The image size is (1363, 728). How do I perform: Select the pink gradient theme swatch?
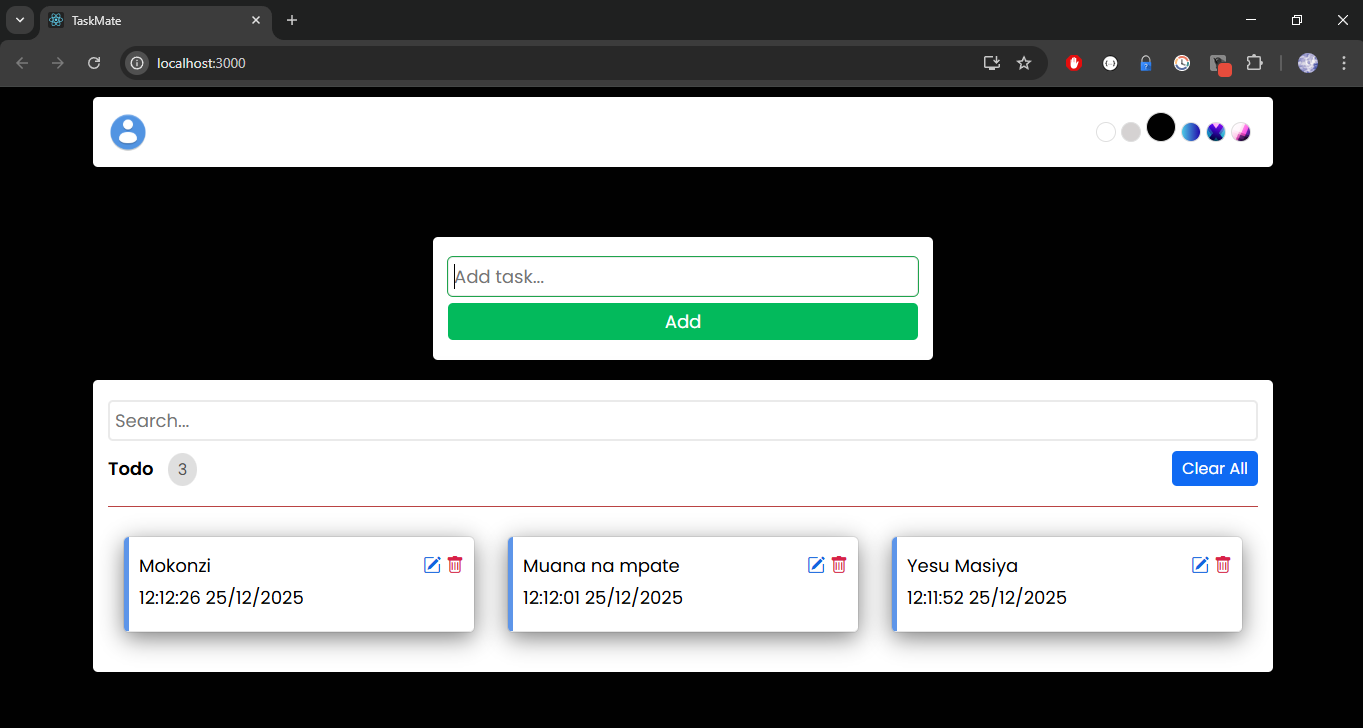1241,132
